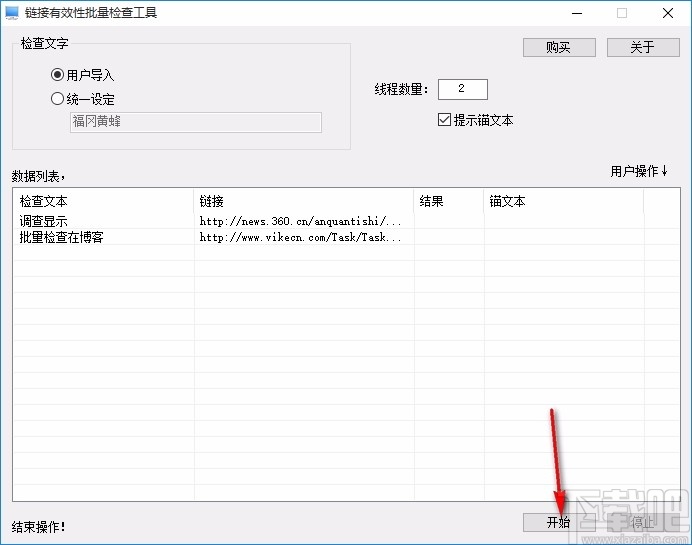The height and width of the screenshot is (545, 692).
Task: Close the 链接有效性批量检查工具 window
Action: [668, 13]
